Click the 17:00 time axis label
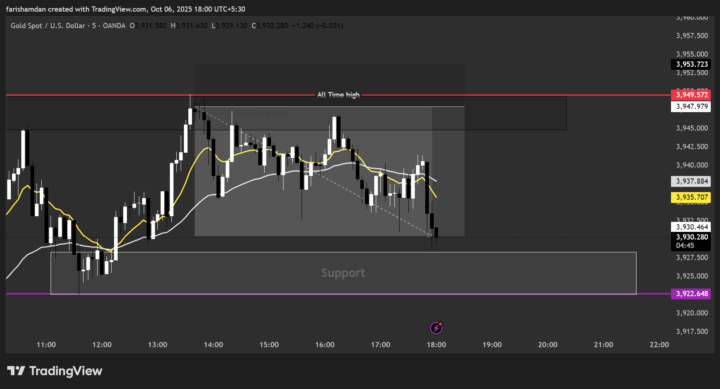Image resolution: width=720 pixels, height=389 pixels. pos(381,344)
